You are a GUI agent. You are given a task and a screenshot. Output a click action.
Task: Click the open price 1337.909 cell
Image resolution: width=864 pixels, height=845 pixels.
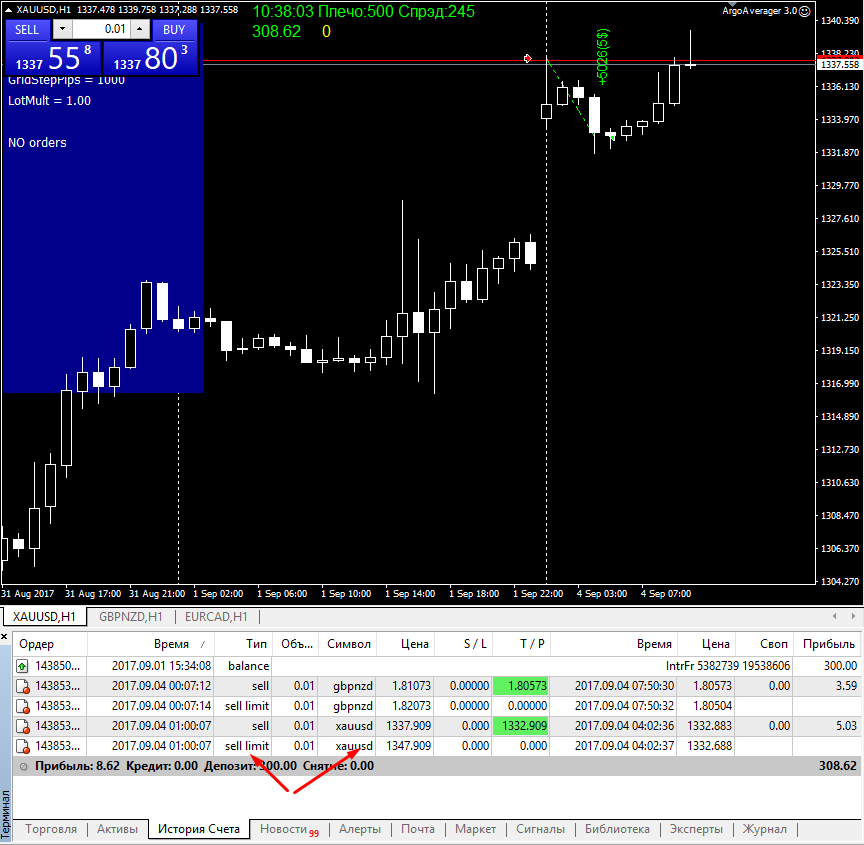tap(407, 726)
